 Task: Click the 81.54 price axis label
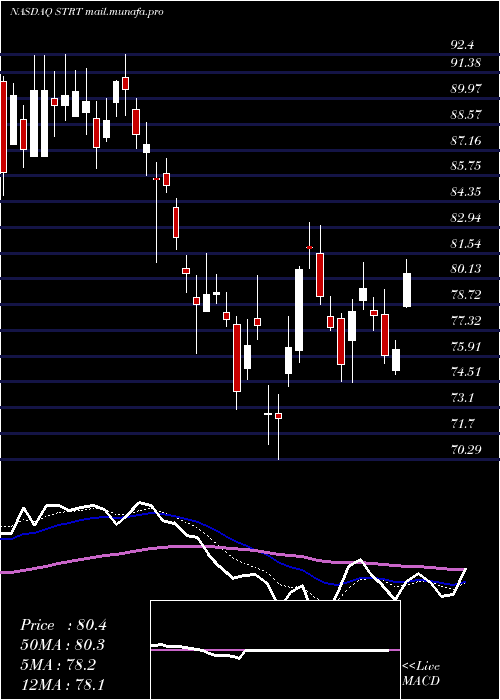[466, 243]
